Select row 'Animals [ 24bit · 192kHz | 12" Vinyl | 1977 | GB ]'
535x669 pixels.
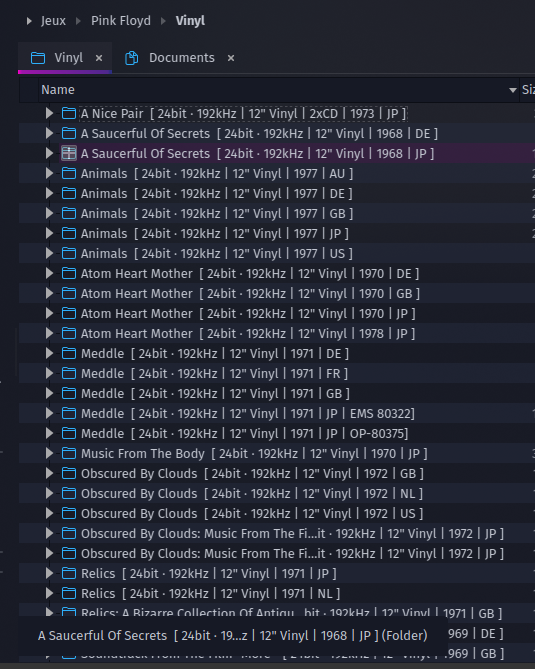(x=277, y=213)
